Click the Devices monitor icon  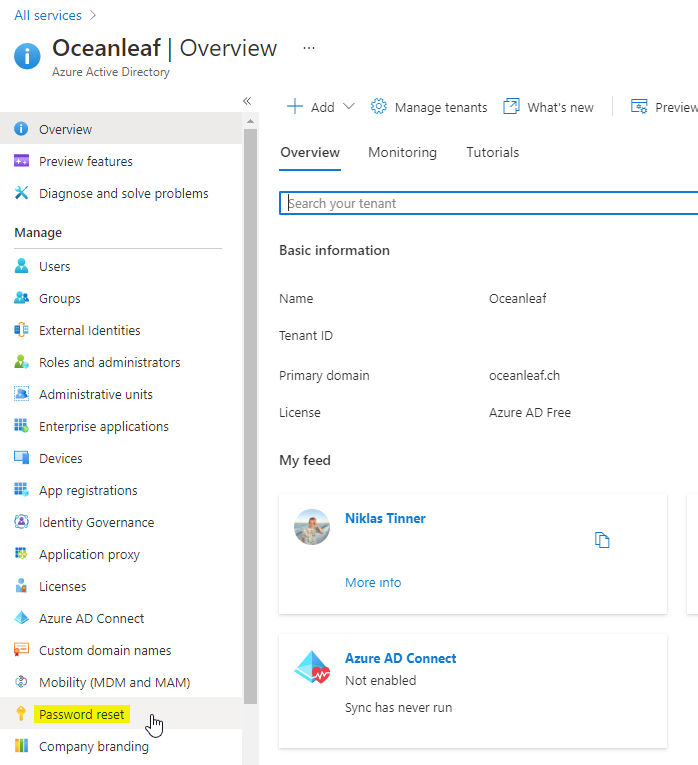point(21,458)
